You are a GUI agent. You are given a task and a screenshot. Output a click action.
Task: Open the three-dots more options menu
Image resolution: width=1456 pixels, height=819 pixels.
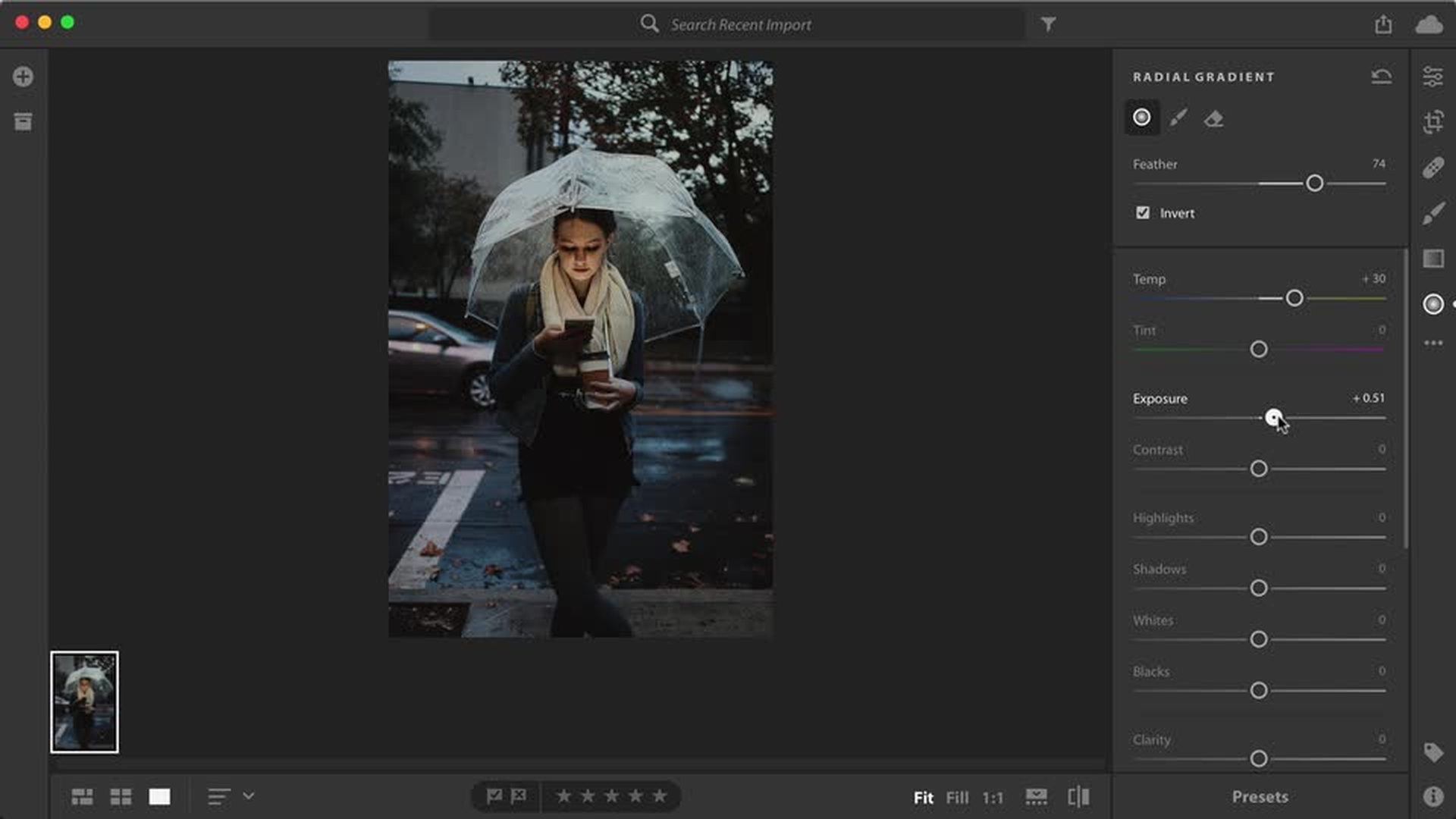click(1432, 343)
